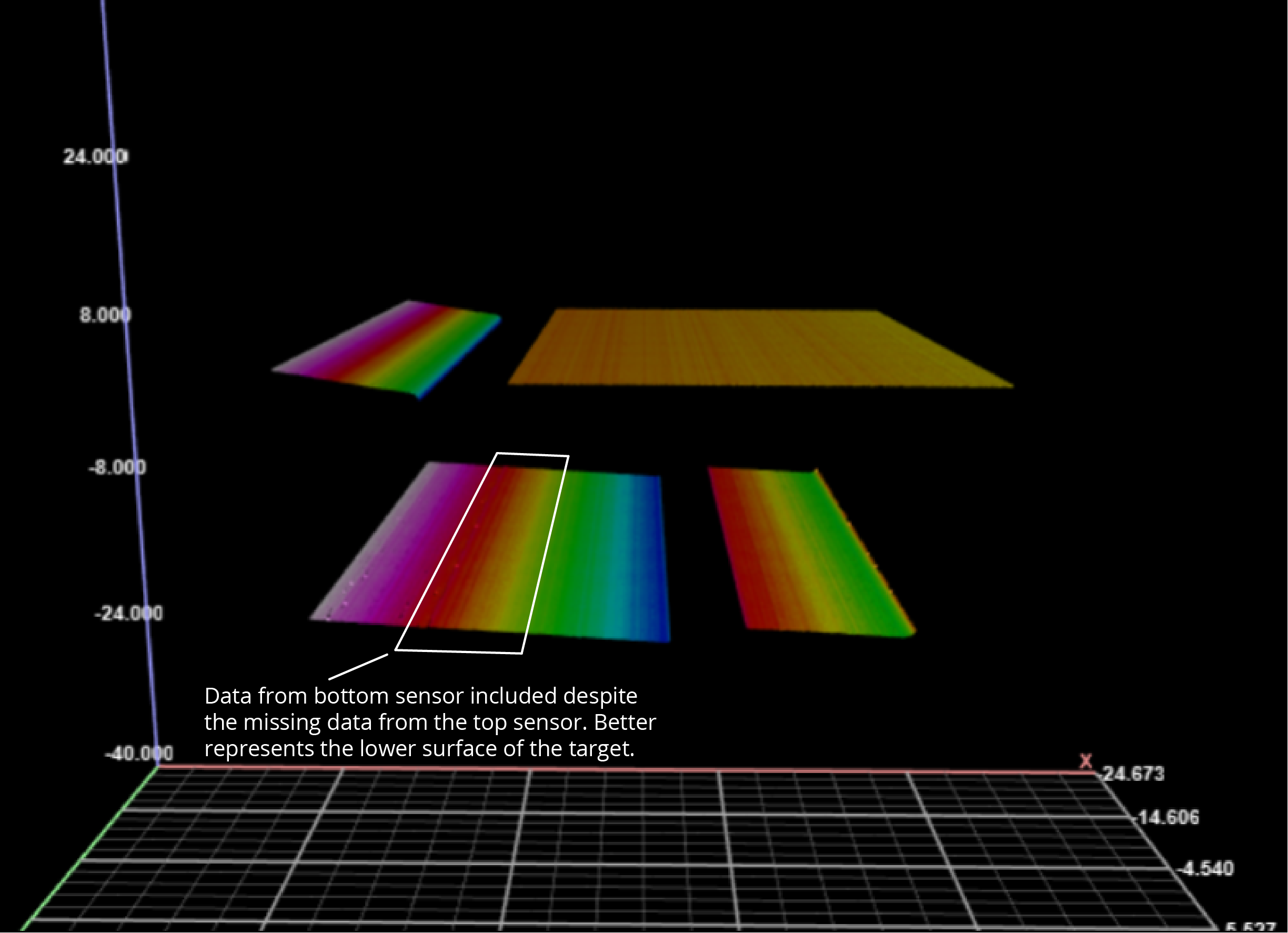Click the red X axis line
The width and height of the screenshot is (1288, 933).
(x=625, y=769)
